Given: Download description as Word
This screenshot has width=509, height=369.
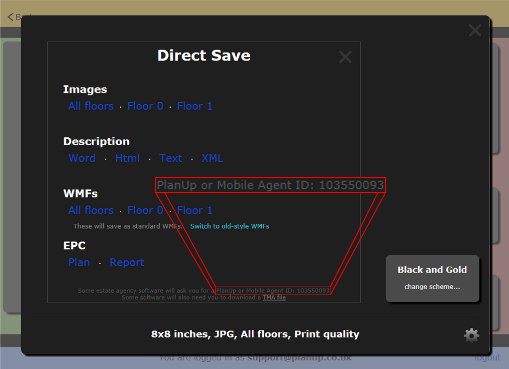Looking at the screenshot, I should 82,158.
